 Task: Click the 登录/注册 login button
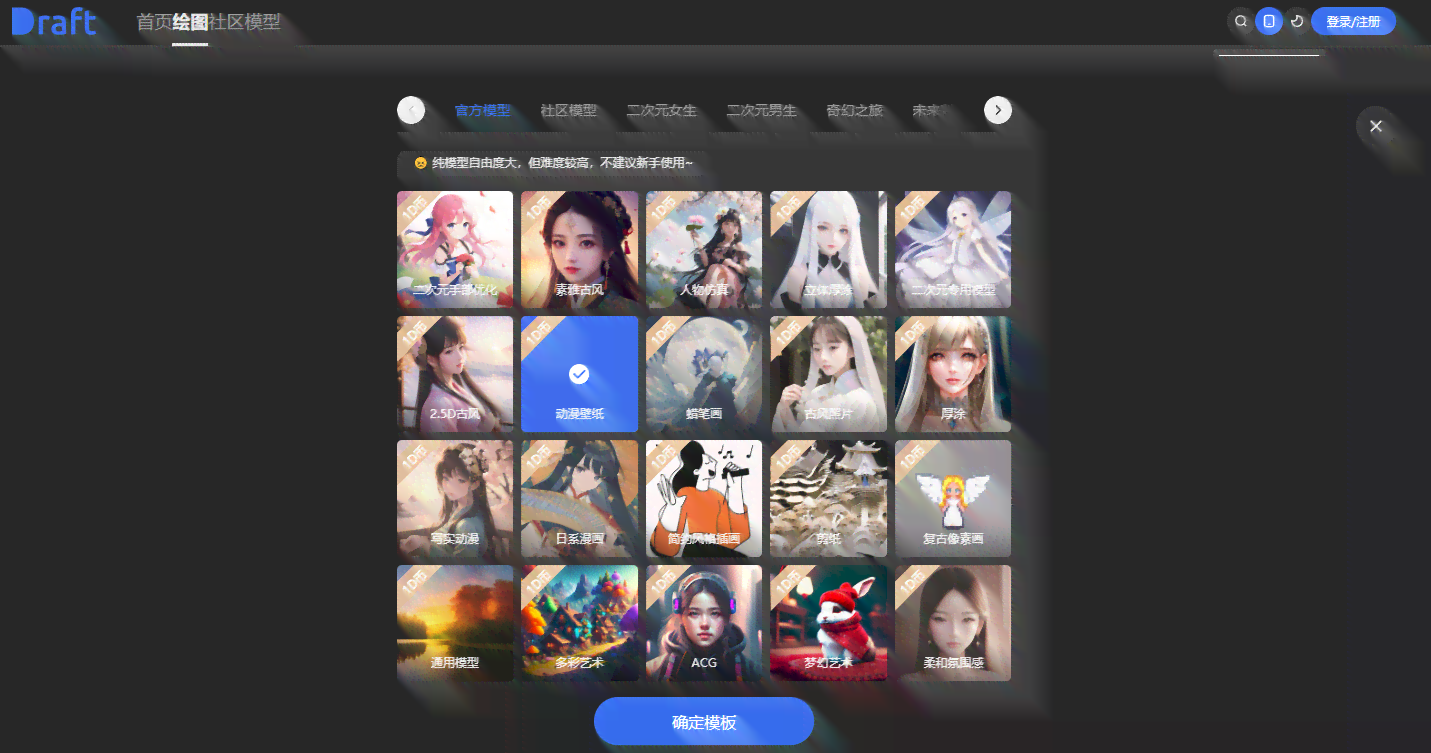pyautogui.click(x=1353, y=22)
